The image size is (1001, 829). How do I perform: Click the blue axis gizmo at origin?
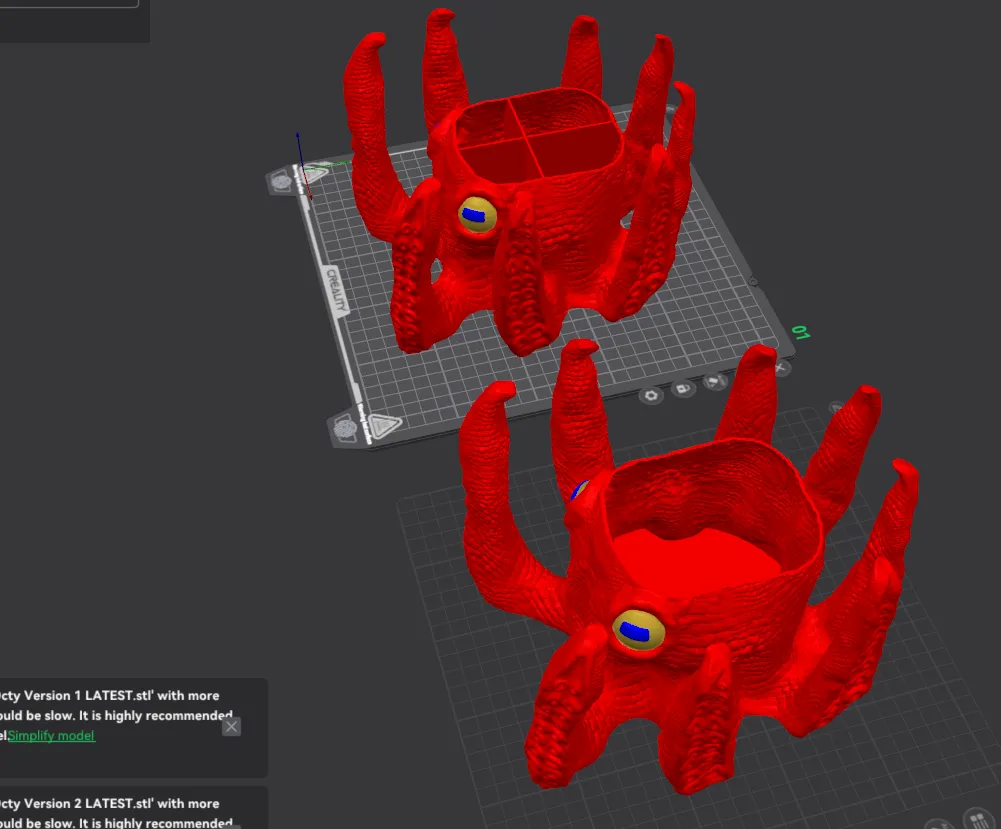tap(298, 148)
